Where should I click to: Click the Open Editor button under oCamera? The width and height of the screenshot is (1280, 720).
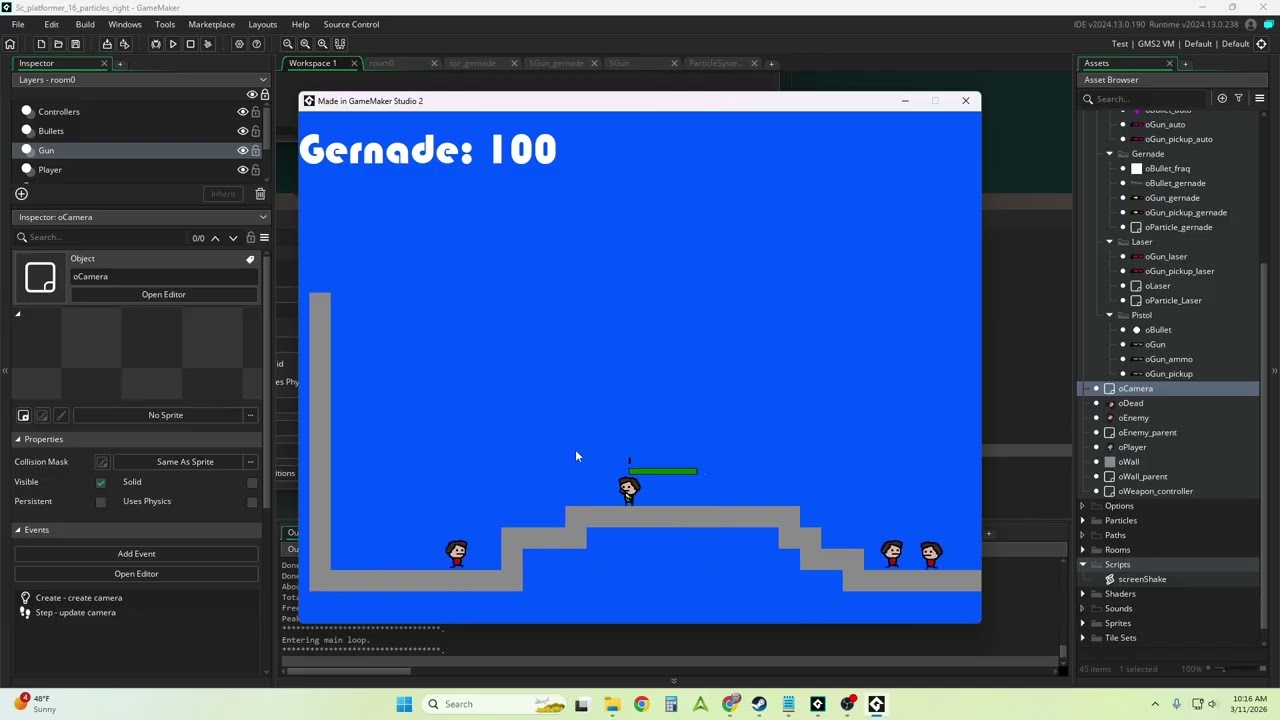[163, 295]
